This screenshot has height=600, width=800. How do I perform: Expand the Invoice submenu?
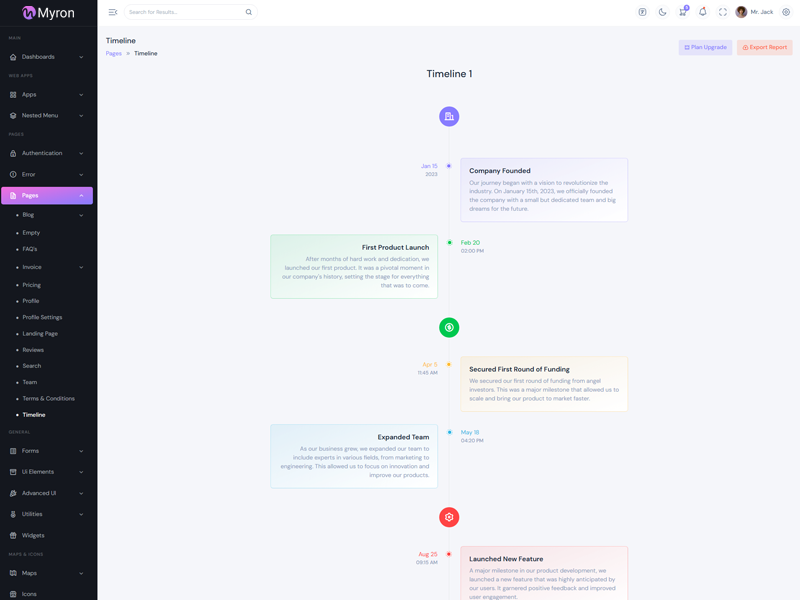[x=49, y=267]
